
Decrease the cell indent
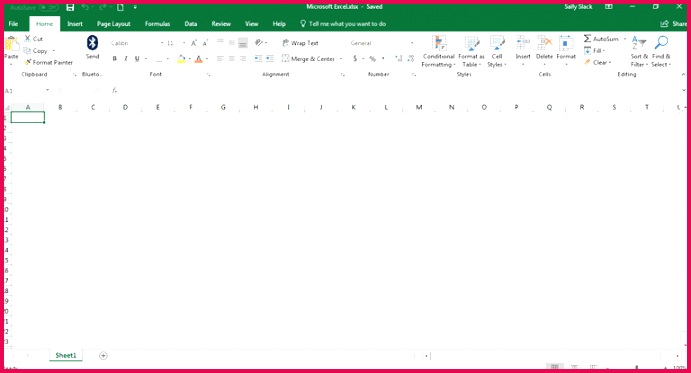[258, 59]
